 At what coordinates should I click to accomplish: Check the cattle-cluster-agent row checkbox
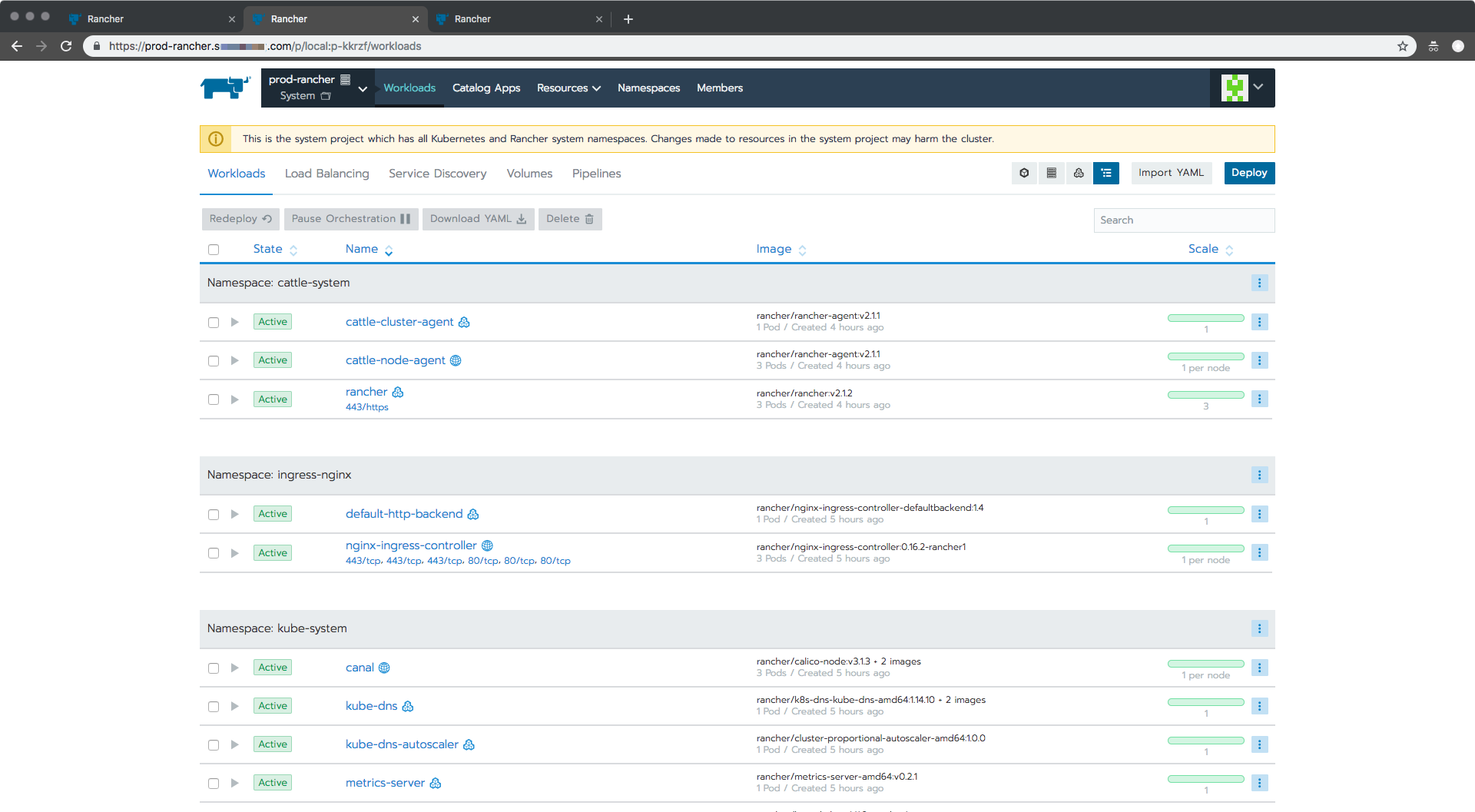click(213, 323)
